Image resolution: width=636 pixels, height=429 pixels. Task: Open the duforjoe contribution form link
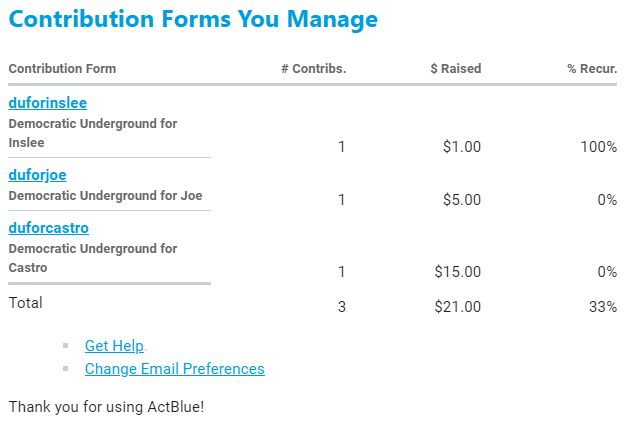click(37, 175)
